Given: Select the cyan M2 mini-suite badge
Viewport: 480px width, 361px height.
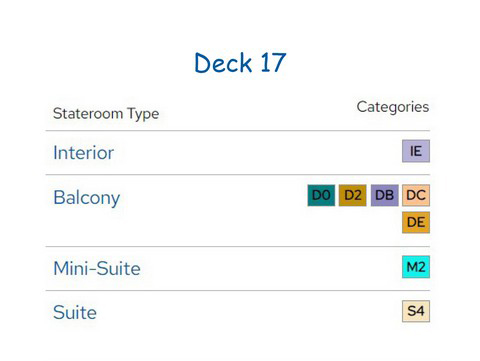Looking at the screenshot, I should (416, 267).
